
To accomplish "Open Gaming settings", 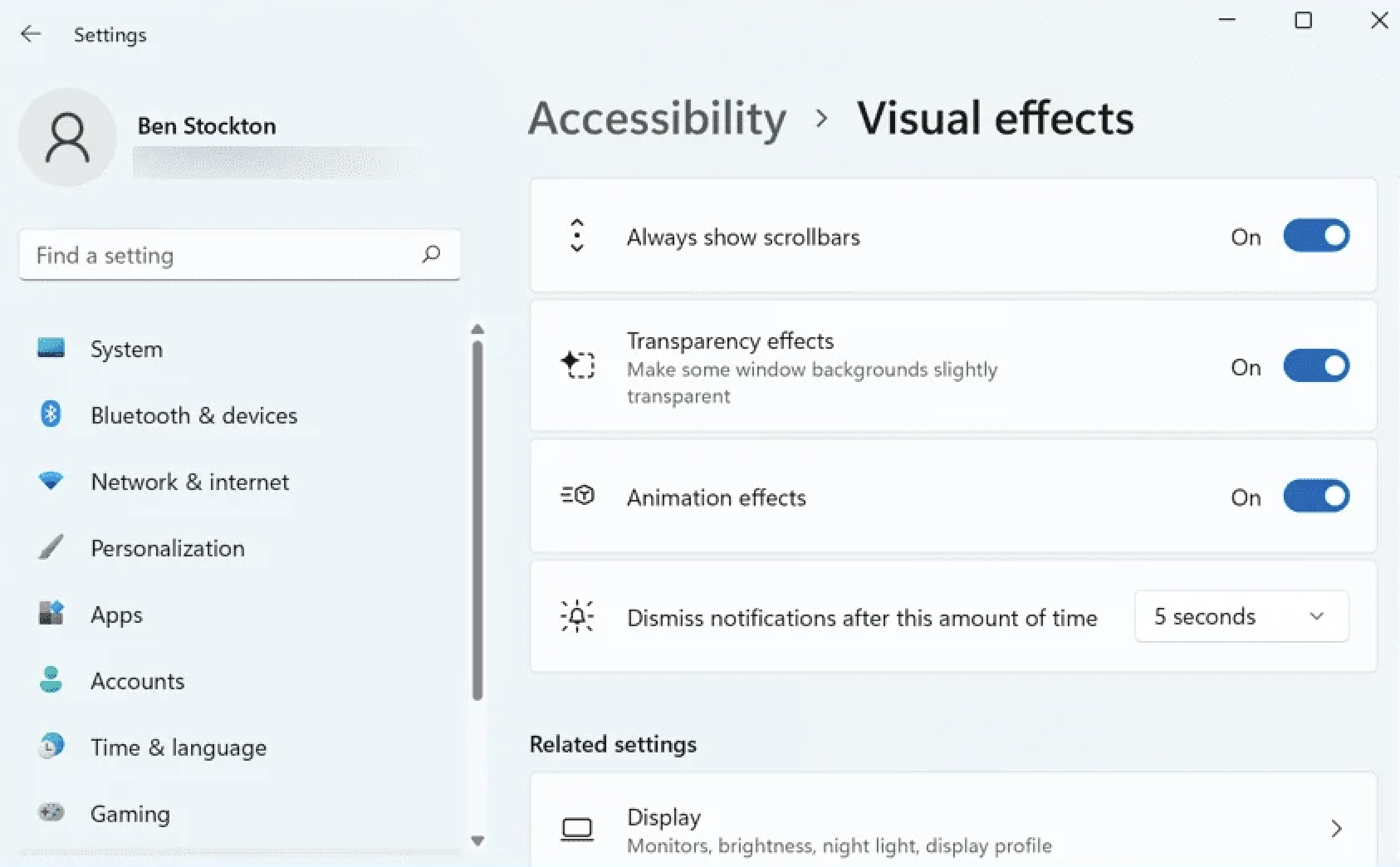I will pos(241,814).
